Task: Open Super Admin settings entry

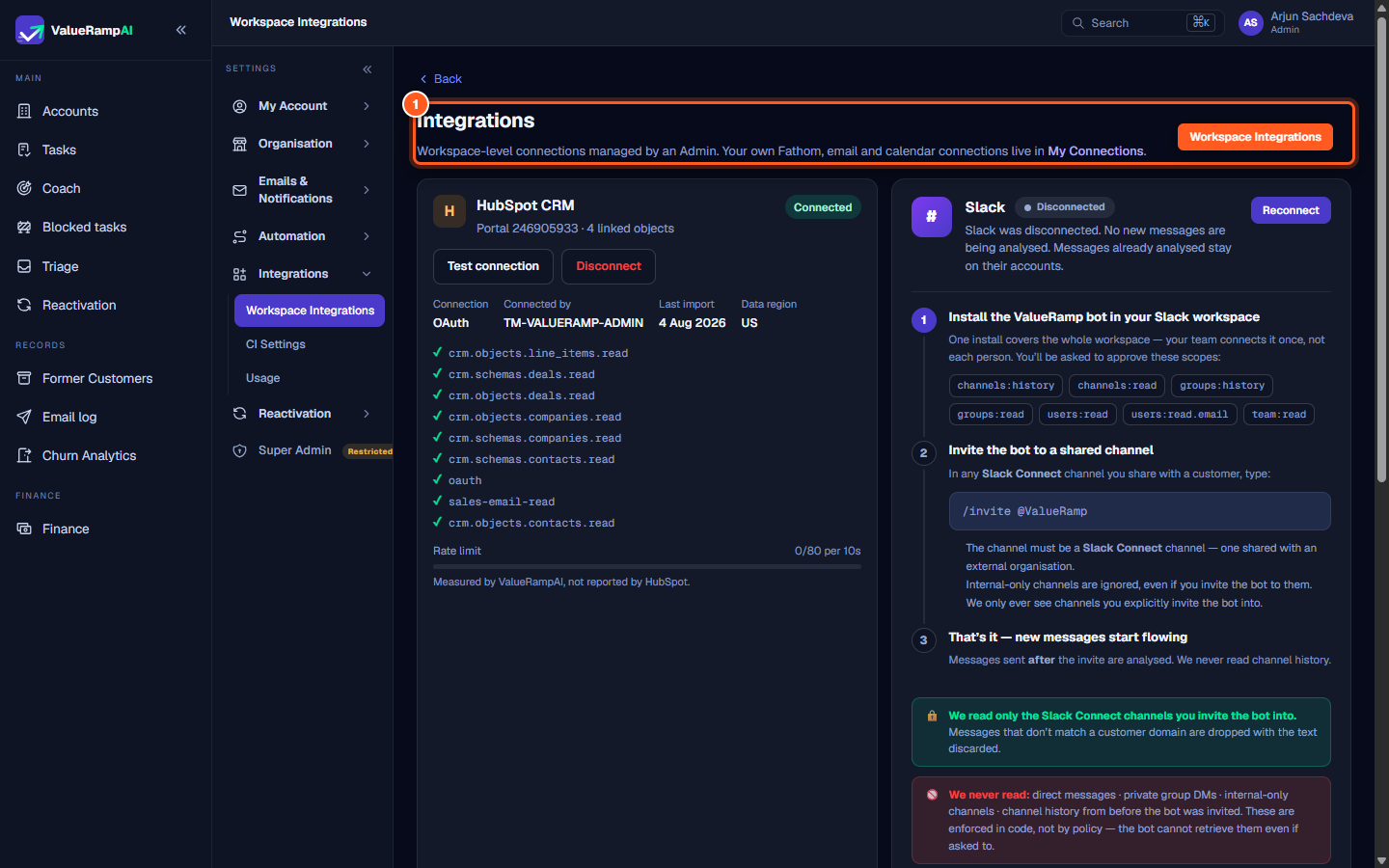Action: pos(295,450)
